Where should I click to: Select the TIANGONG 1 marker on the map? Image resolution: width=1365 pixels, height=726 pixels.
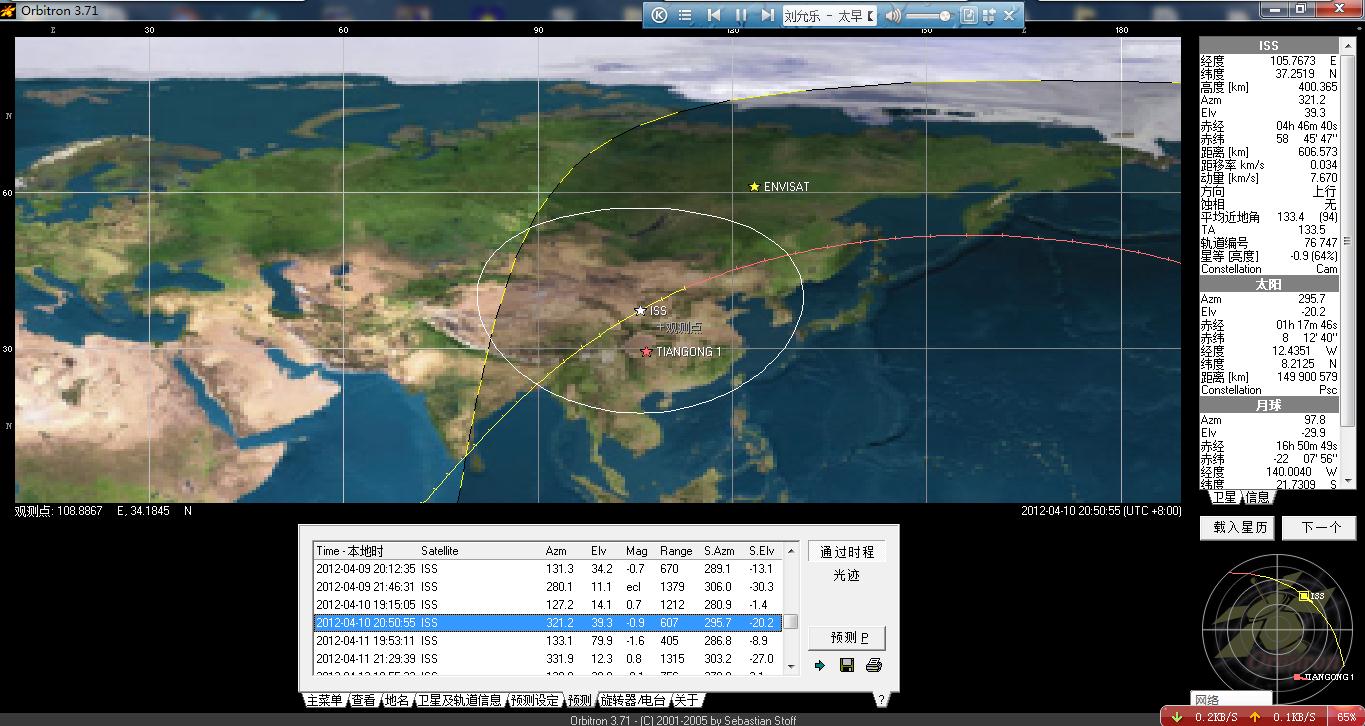pyautogui.click(x=646, y=352)
